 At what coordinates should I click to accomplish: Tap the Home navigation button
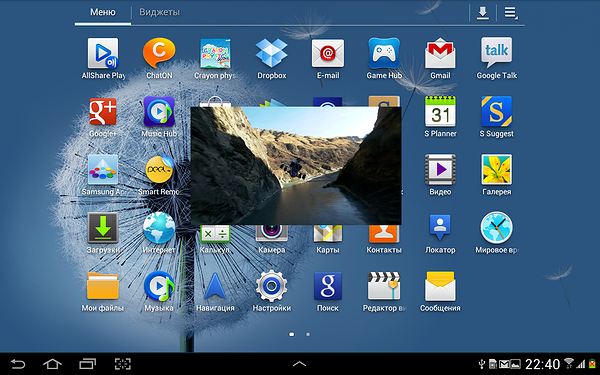[x=52, y=364]
